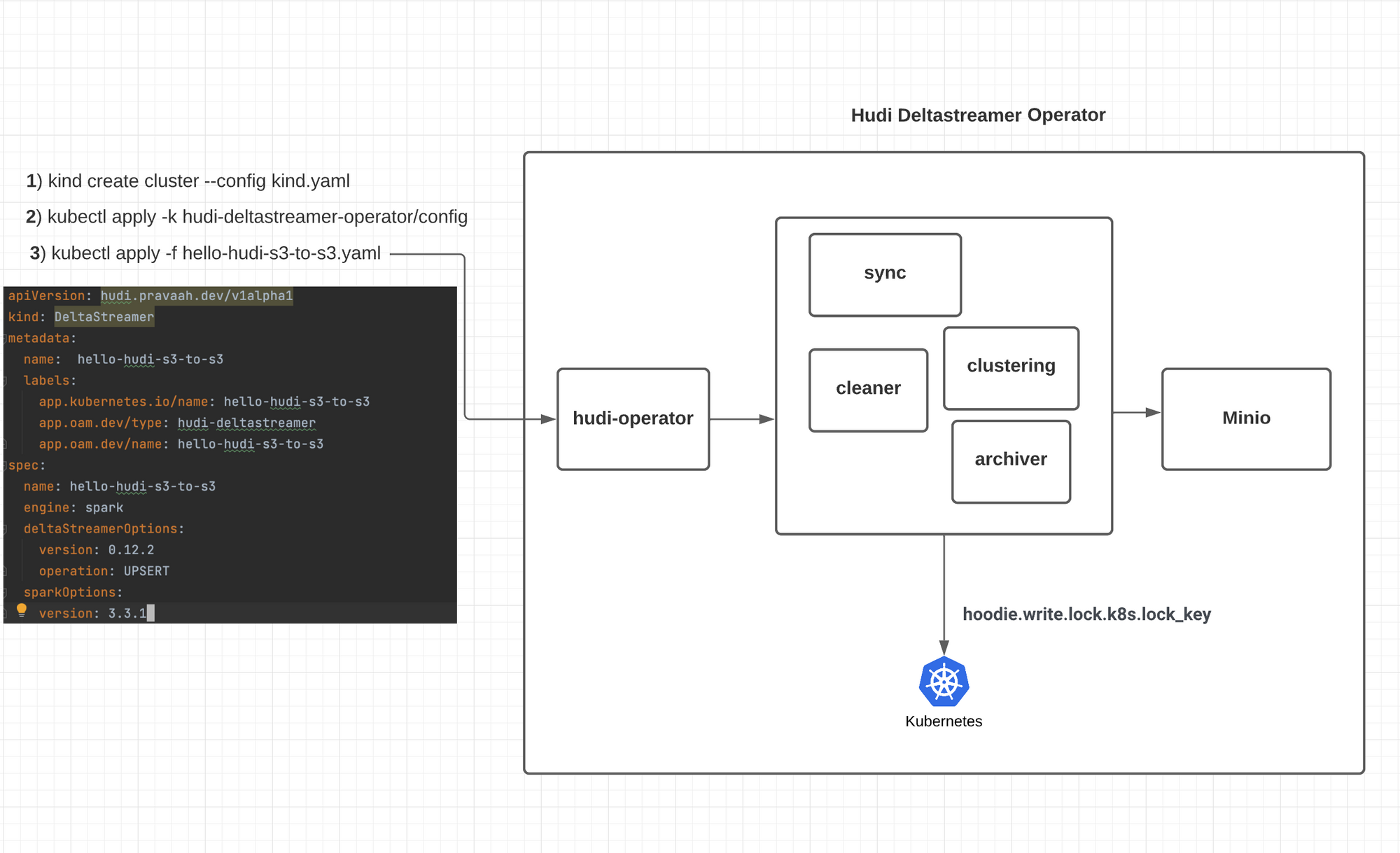The width and height of the screenshot is (1400, 853).
Task: Click the app.kubernetes.io/name label line
Action: 204,402
